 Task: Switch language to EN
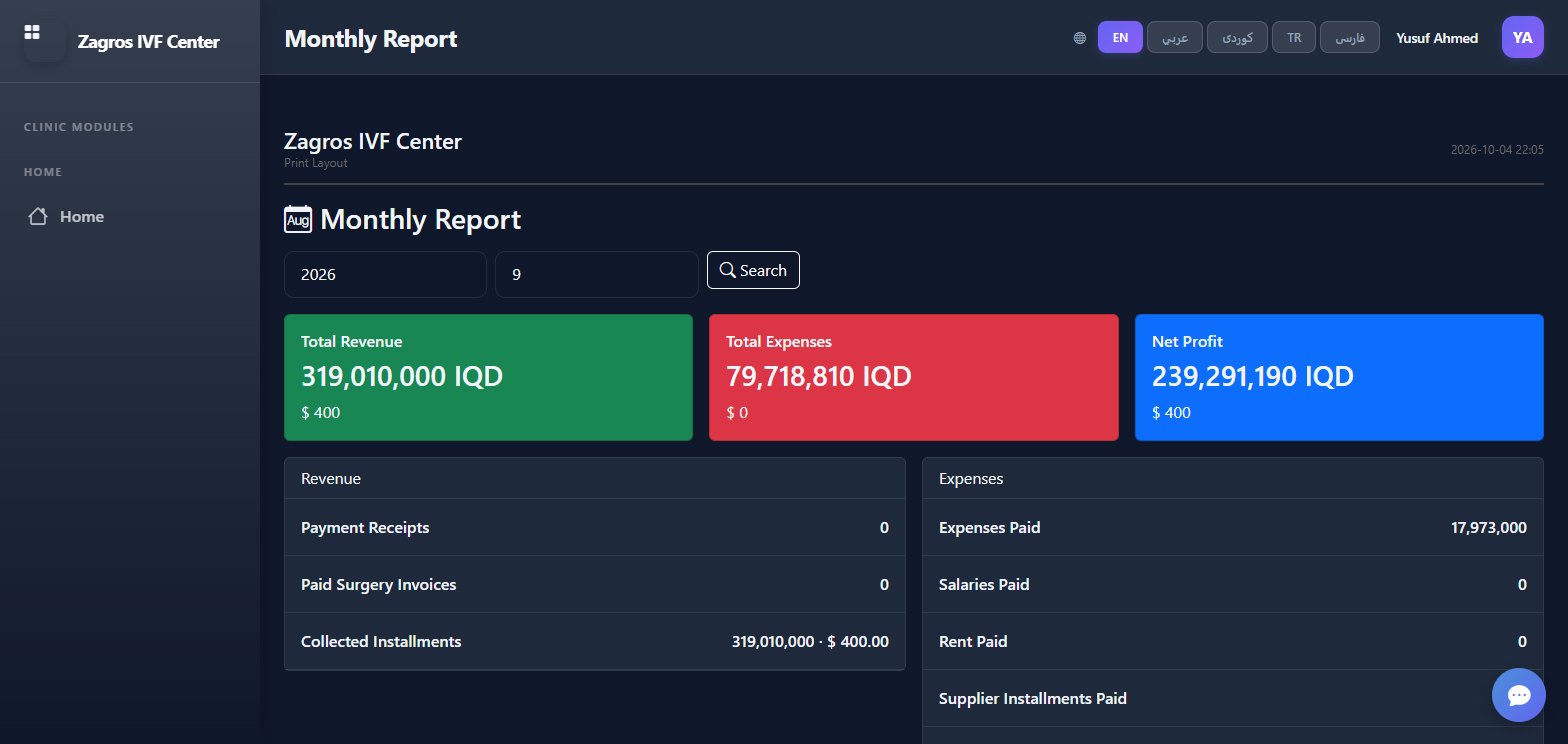(x=1120, y=38)
